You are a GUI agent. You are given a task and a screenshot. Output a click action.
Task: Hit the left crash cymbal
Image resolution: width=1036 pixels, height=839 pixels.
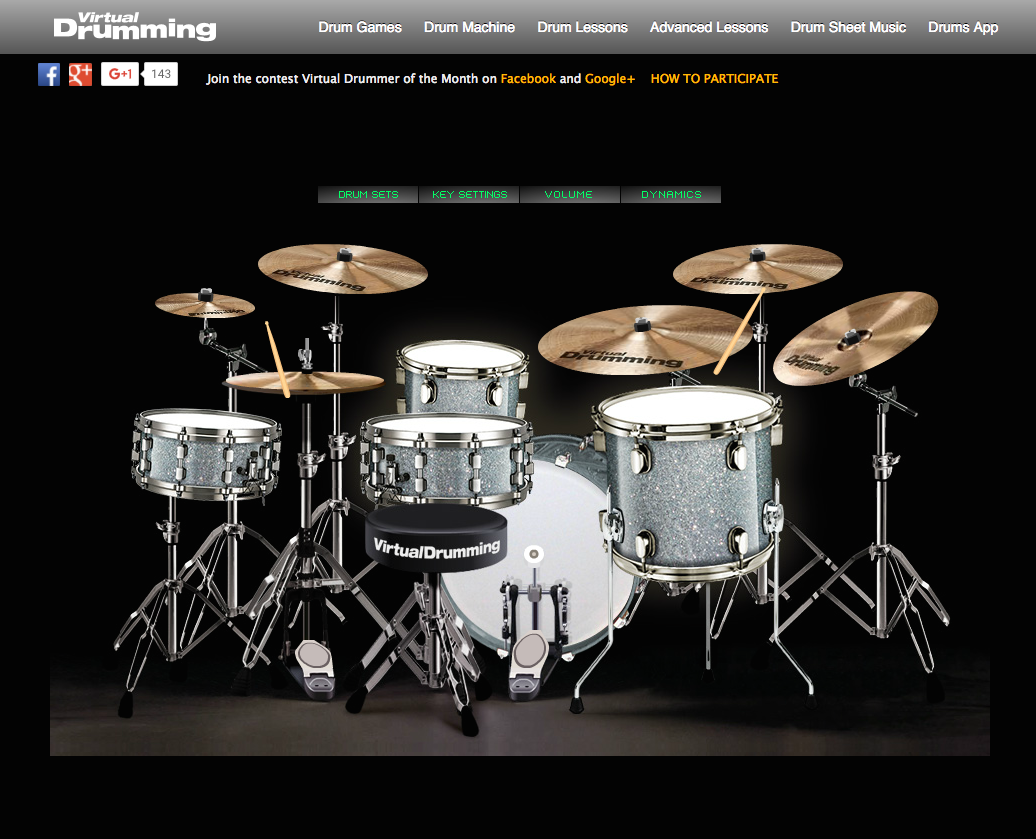342,269
